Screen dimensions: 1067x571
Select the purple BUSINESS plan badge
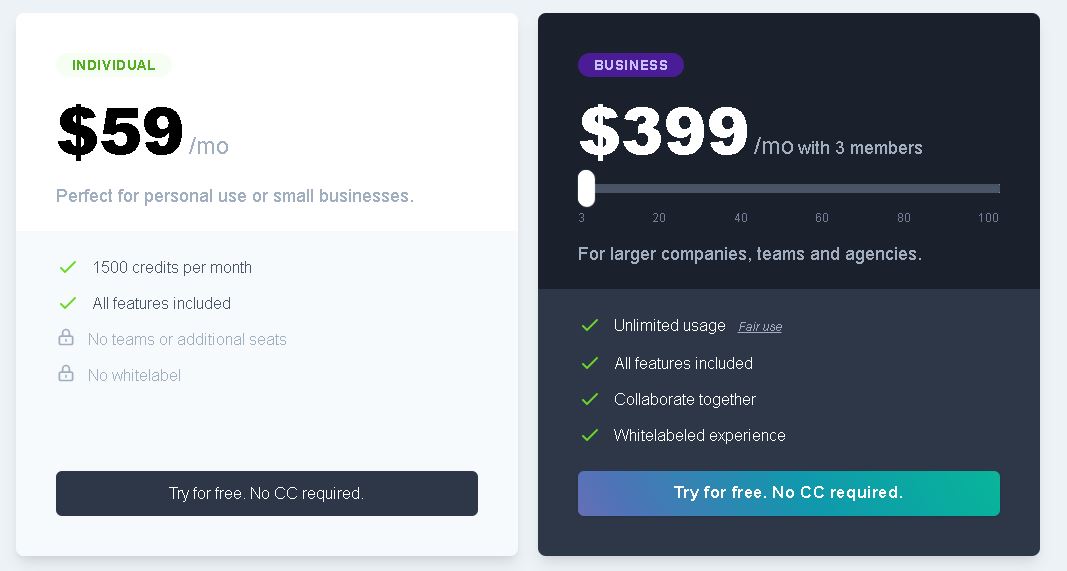631,65
